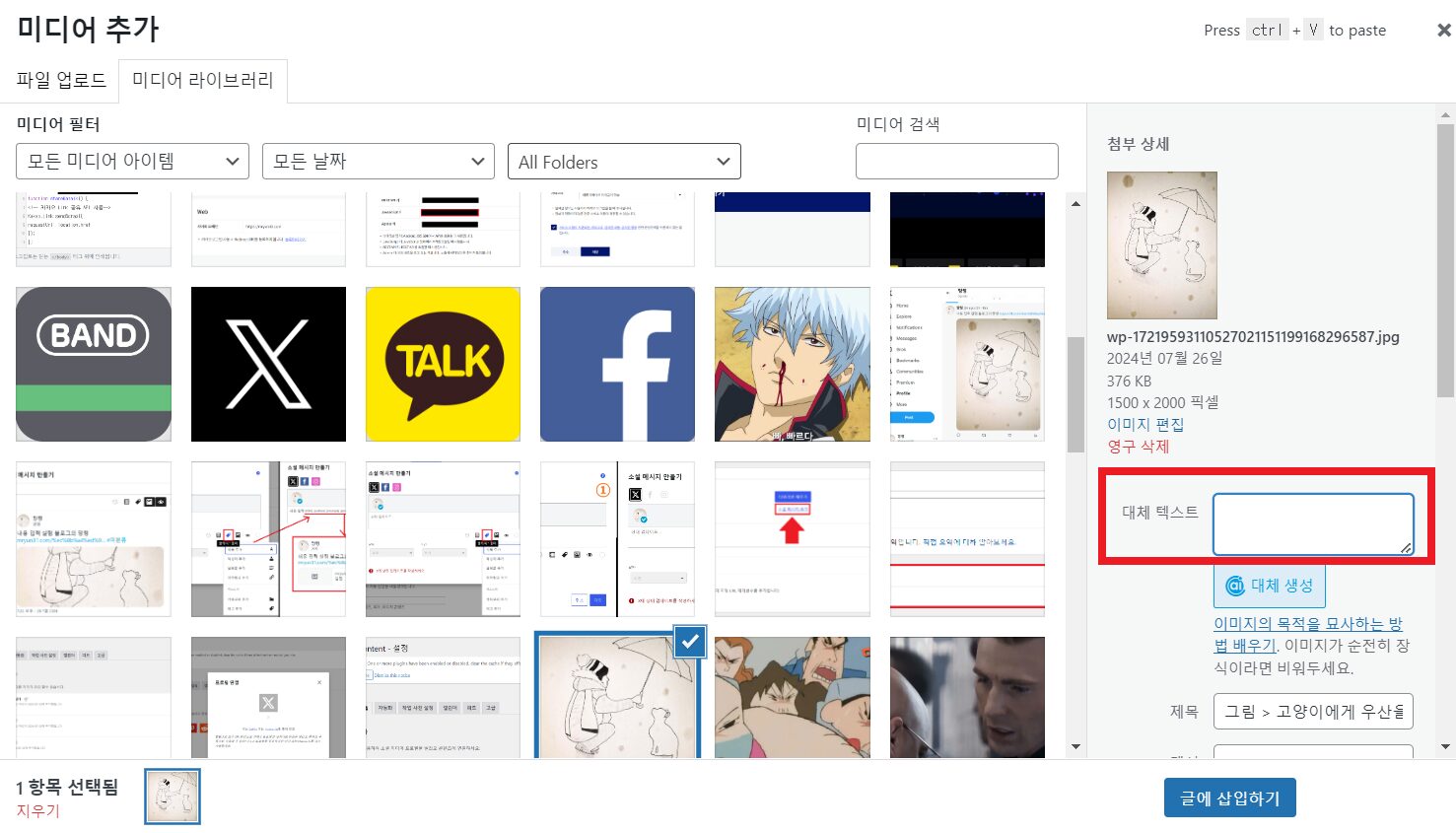Select the Facebook logo image thumbnail
Image resolution: width=1456 pixels, height=833 pixels.
pos(617,364)
